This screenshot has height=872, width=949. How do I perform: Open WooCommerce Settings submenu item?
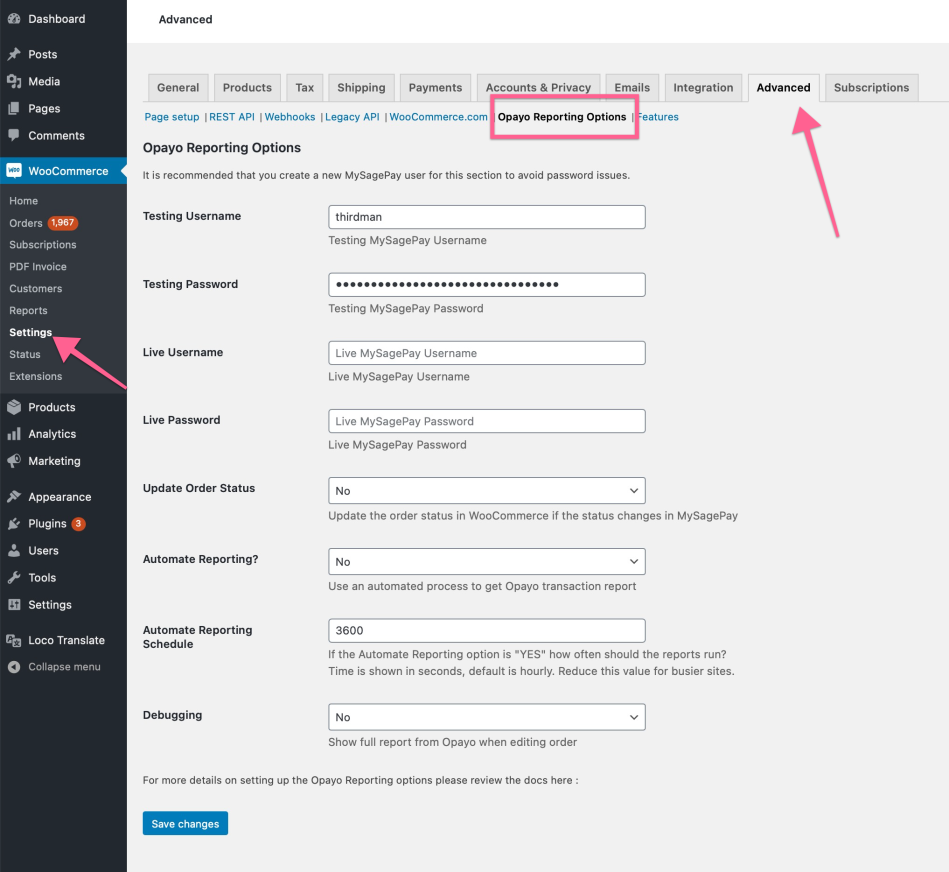(x=30, y=332)
